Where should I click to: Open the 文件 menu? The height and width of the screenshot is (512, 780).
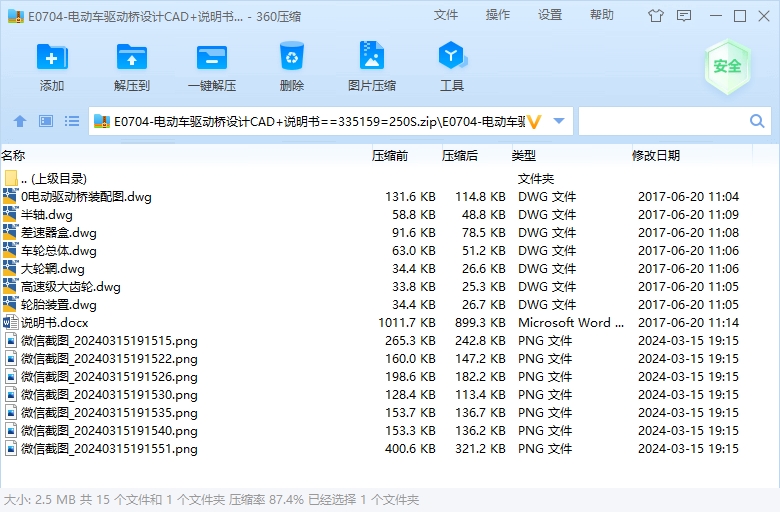tap(446, 15)
